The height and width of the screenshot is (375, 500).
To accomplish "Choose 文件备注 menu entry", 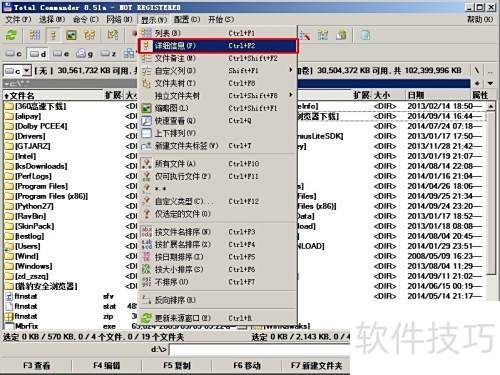I will (217, 58).
